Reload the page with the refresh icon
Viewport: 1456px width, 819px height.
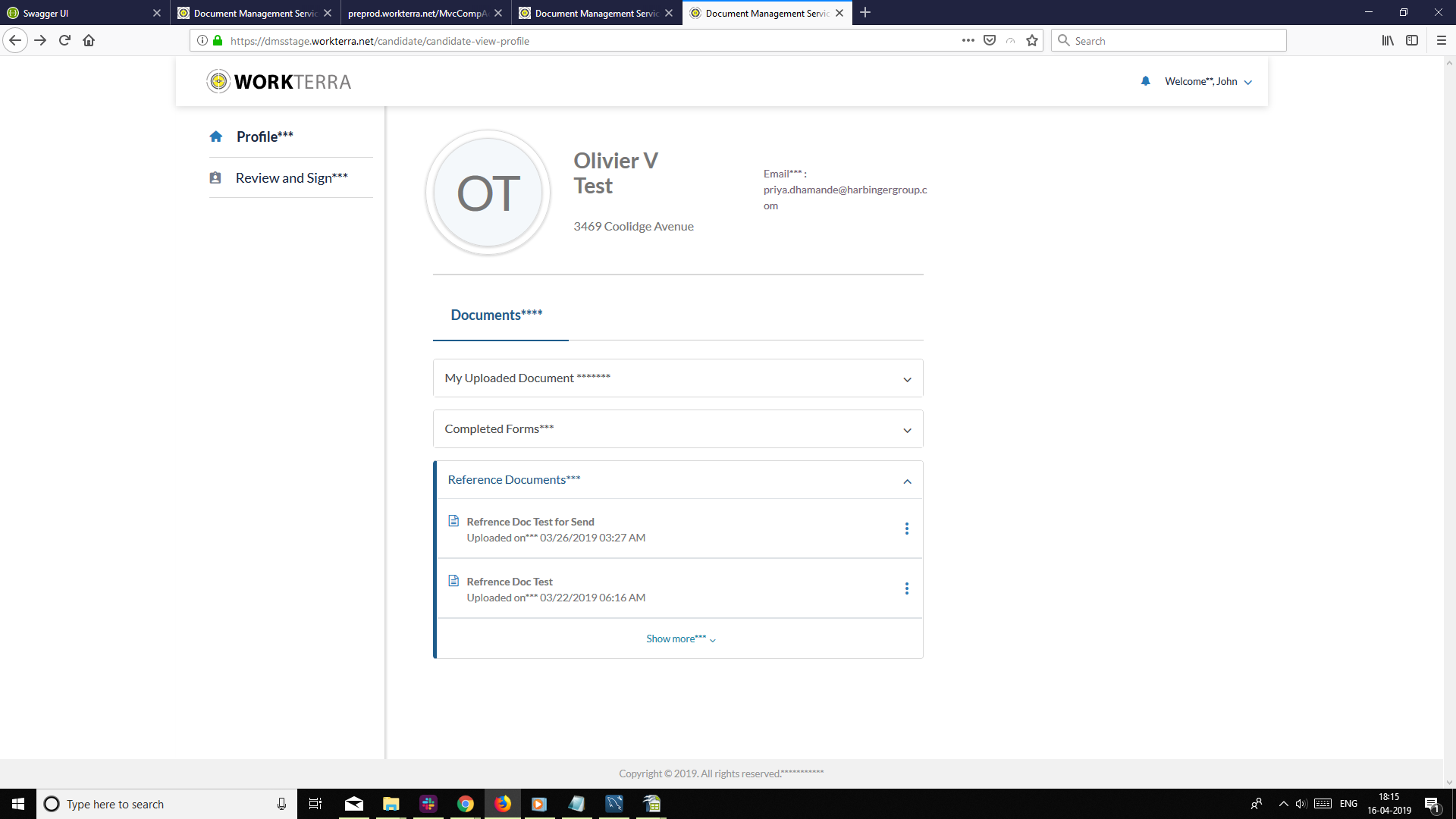point(64,40)
